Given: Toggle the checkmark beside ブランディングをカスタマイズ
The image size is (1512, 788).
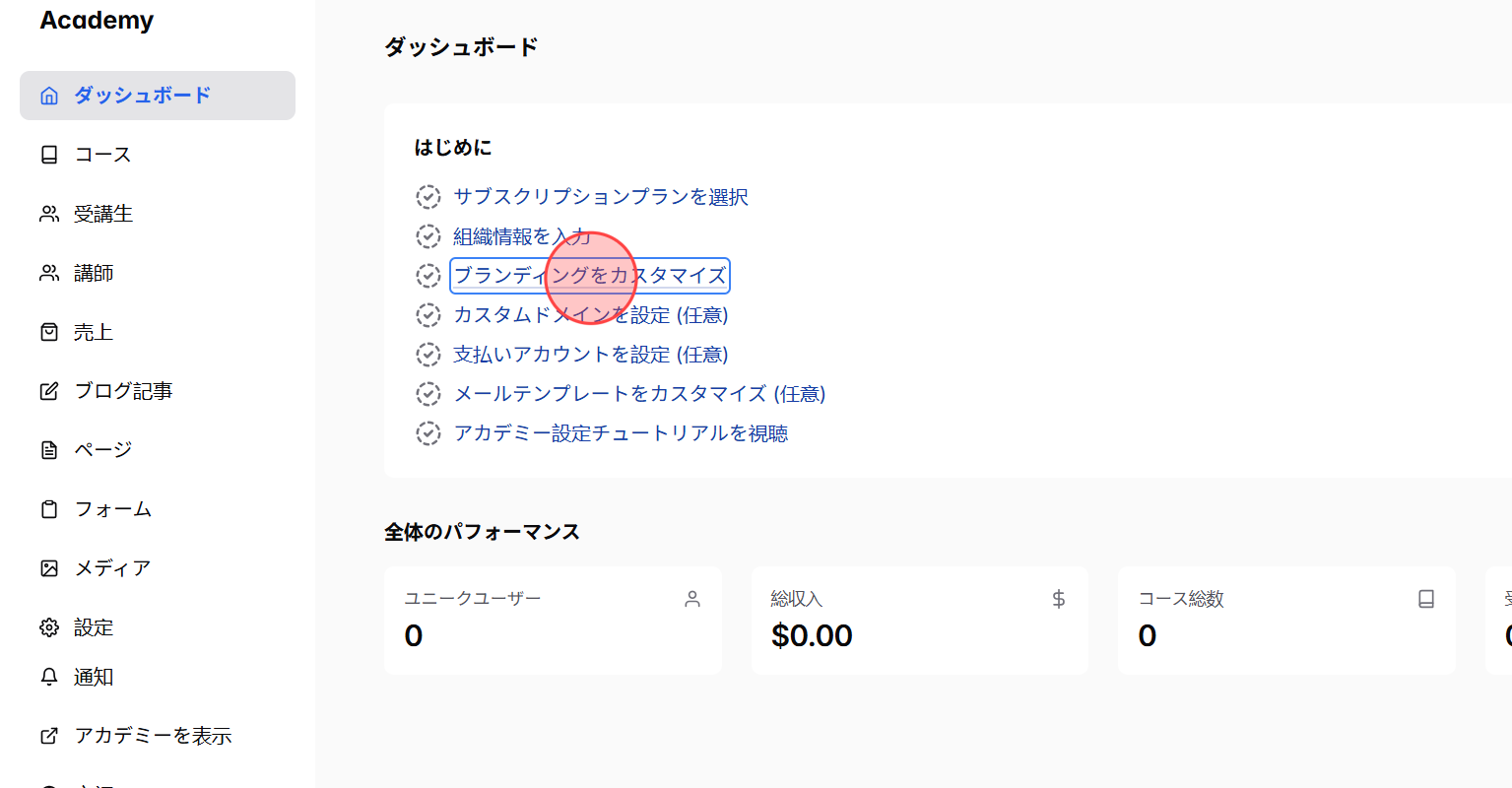Looking at the screenshot, I should point(428,276).
